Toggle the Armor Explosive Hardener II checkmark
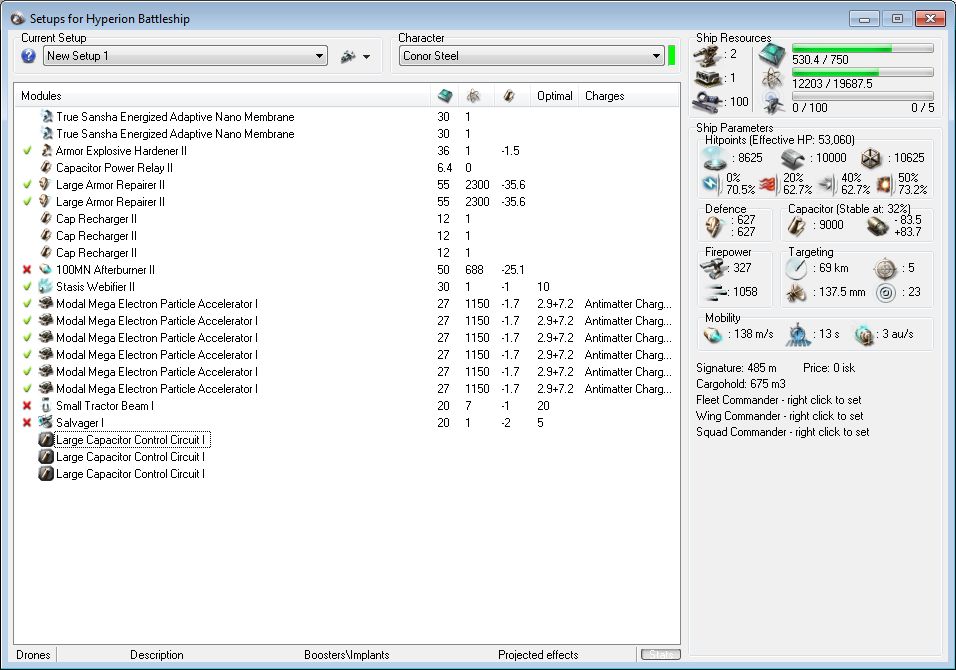Viewport: 956px width, 670px height. pyautogui.click(x=27, y=151)
